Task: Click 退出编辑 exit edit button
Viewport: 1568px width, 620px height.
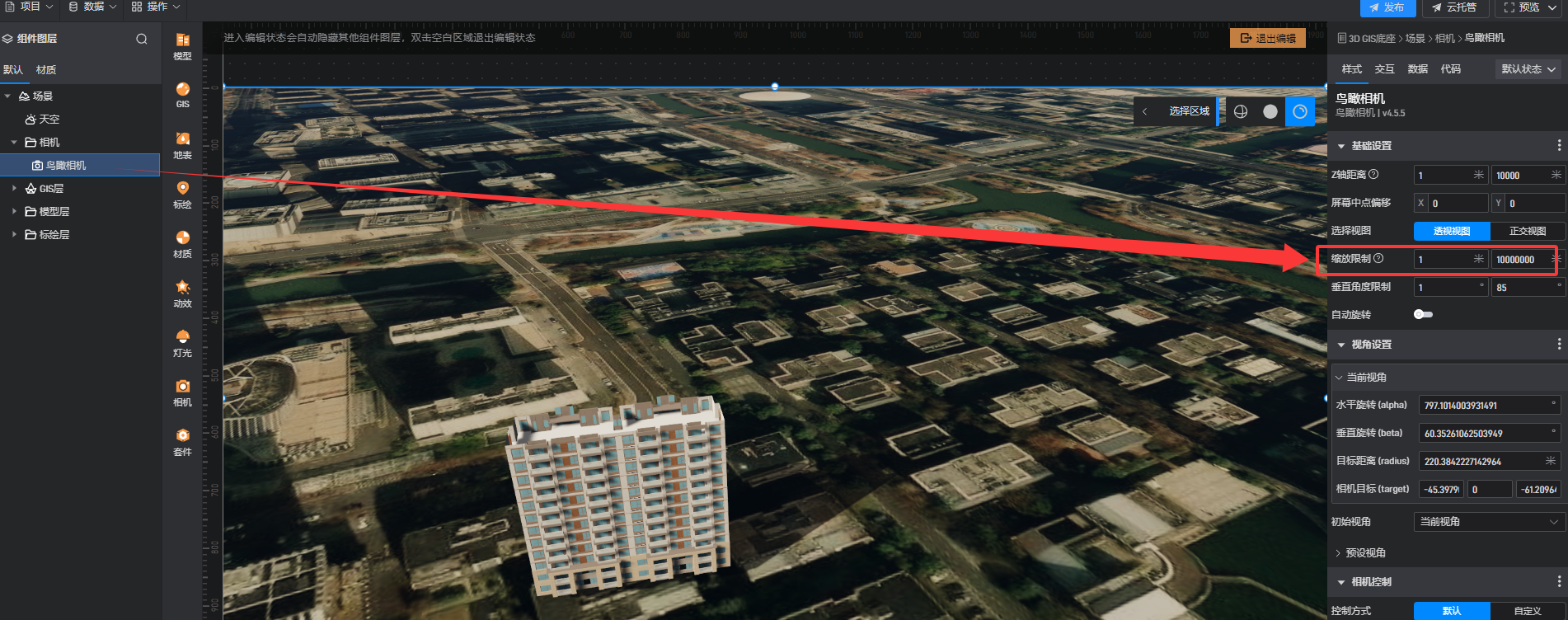Action: coord(1268,38)
